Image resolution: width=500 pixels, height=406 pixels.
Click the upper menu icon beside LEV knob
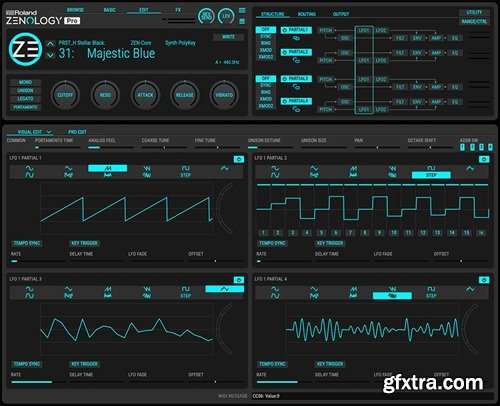[x=242, y=10]
